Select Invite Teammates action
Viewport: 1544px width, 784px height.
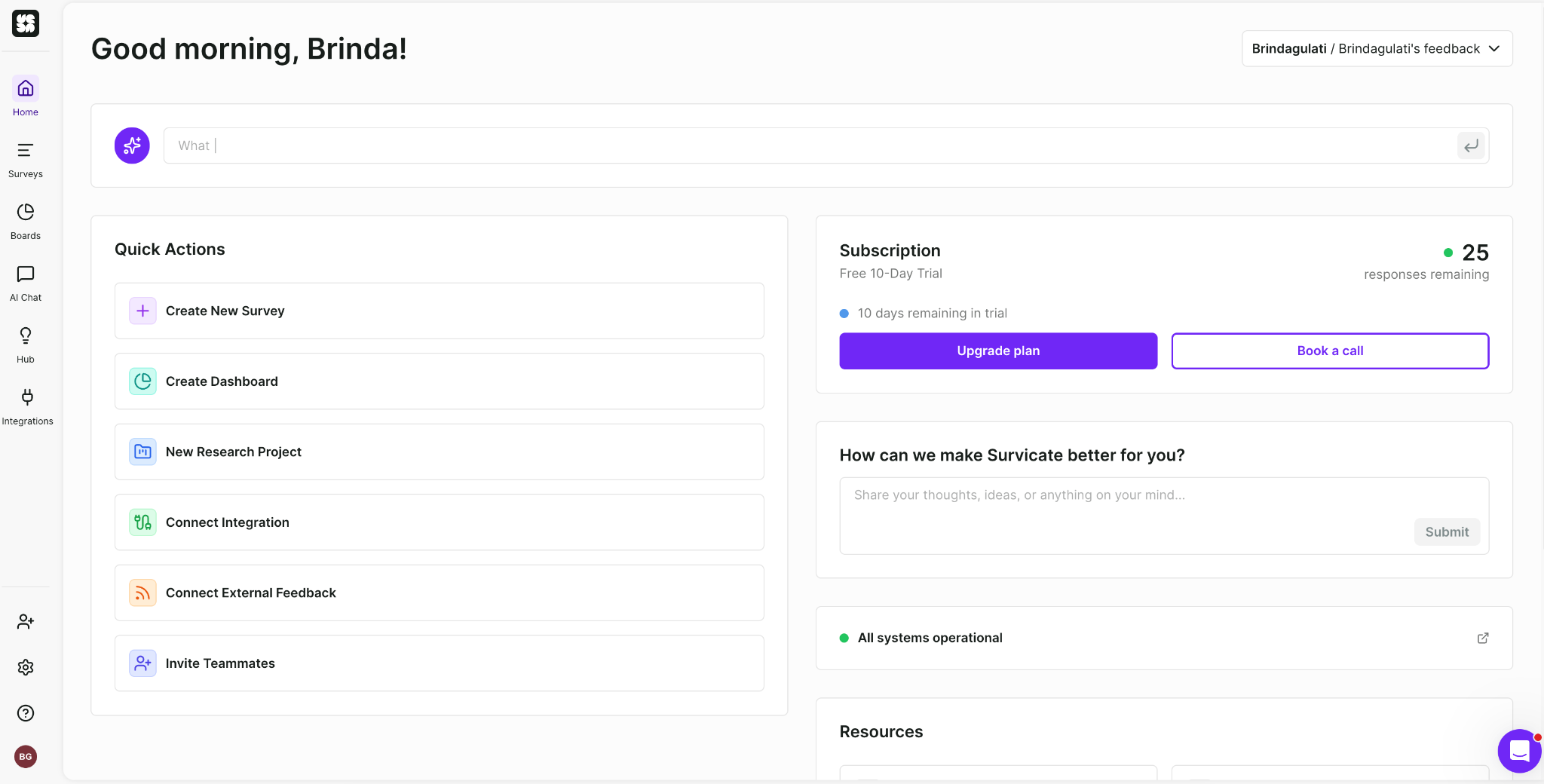point(440,663)
